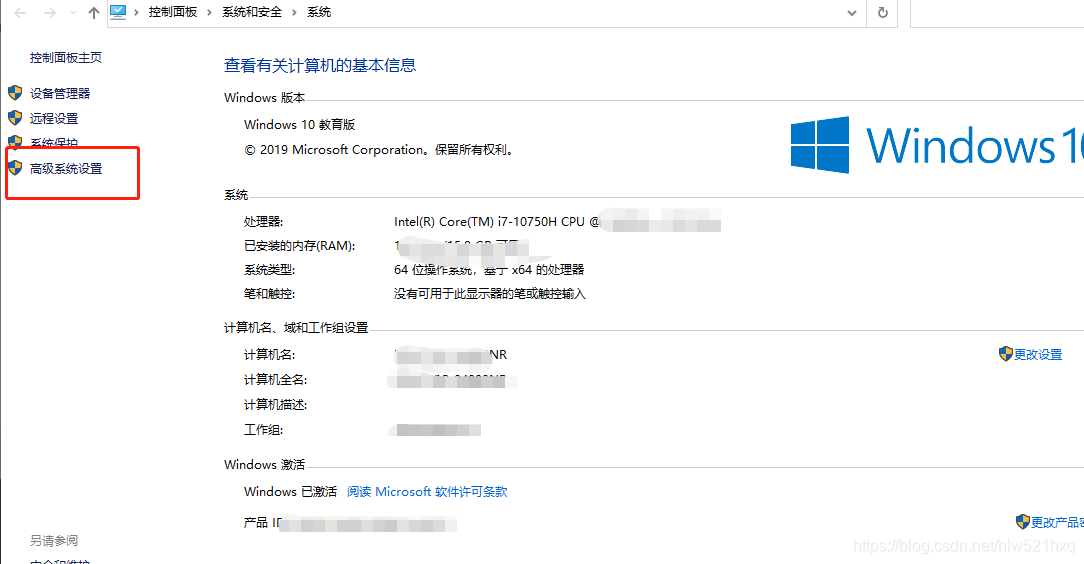The image size is (1084, 564).
Task: Go back with the left arrow
Action: (21, 12)
